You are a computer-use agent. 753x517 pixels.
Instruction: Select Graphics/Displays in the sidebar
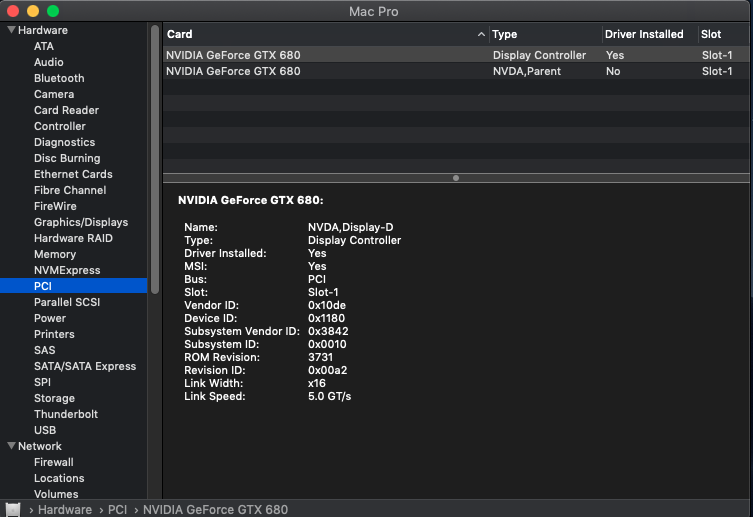(x=81, y=222)
